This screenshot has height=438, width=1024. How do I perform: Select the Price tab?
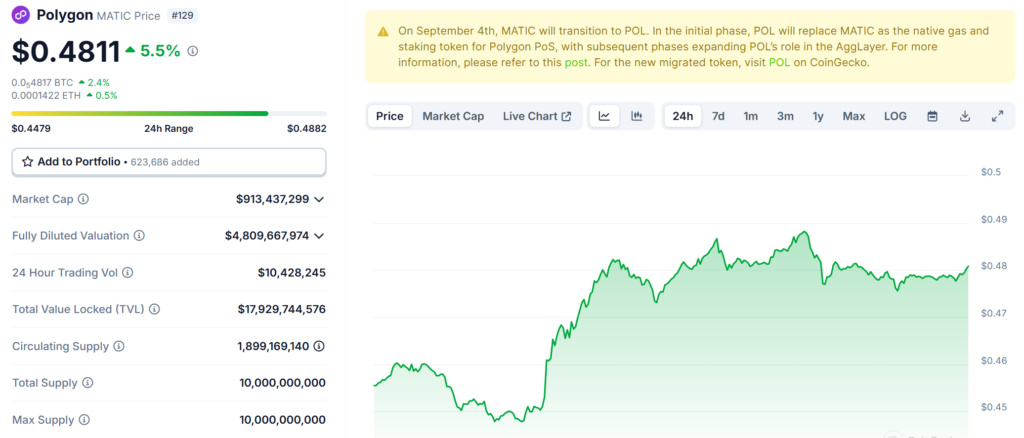coord(389,116)
